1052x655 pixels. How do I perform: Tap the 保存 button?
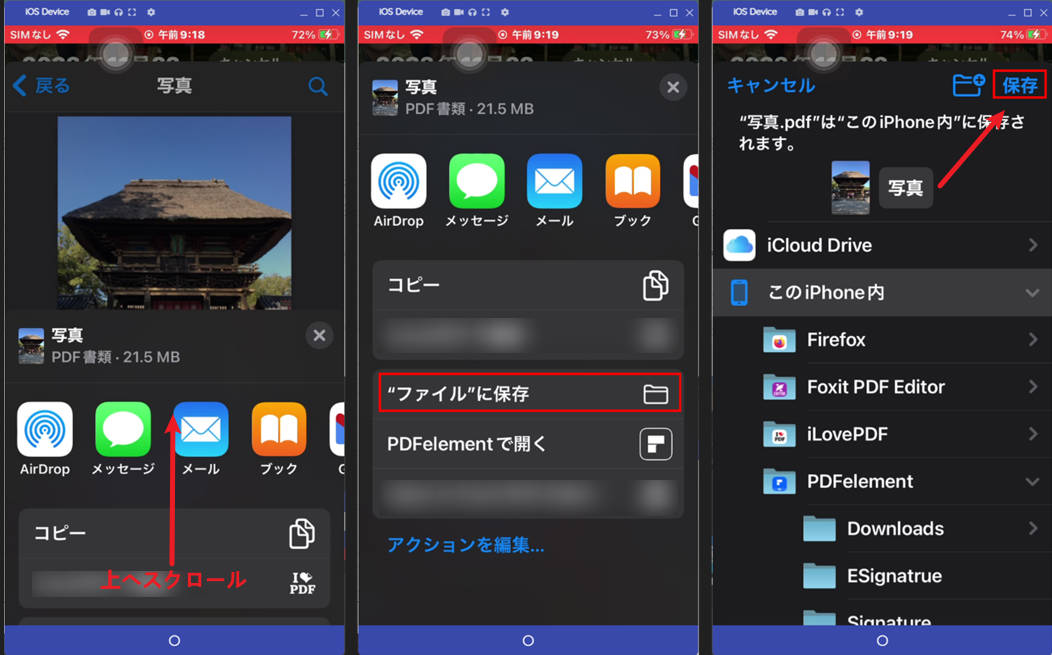pos(1019,86)
